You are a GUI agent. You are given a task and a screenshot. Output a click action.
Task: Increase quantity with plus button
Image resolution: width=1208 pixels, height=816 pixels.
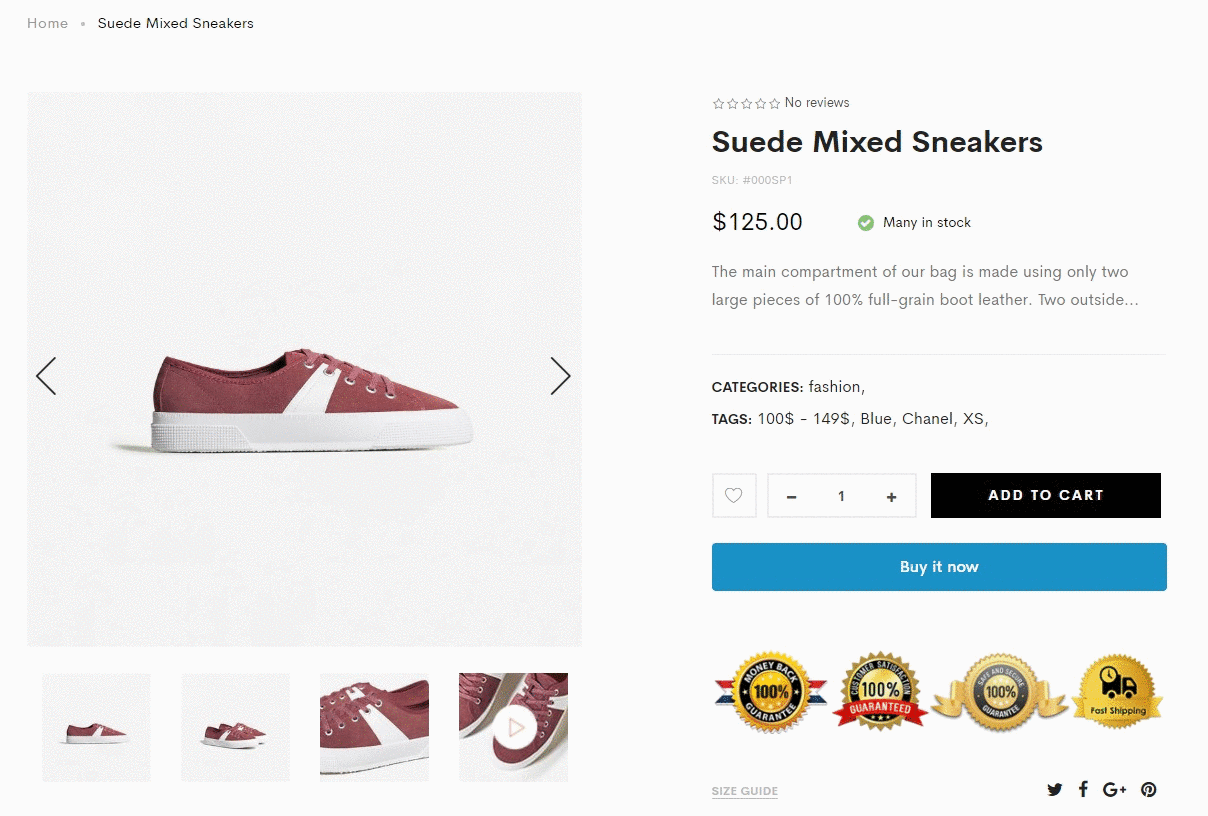[x=891, y=496]
